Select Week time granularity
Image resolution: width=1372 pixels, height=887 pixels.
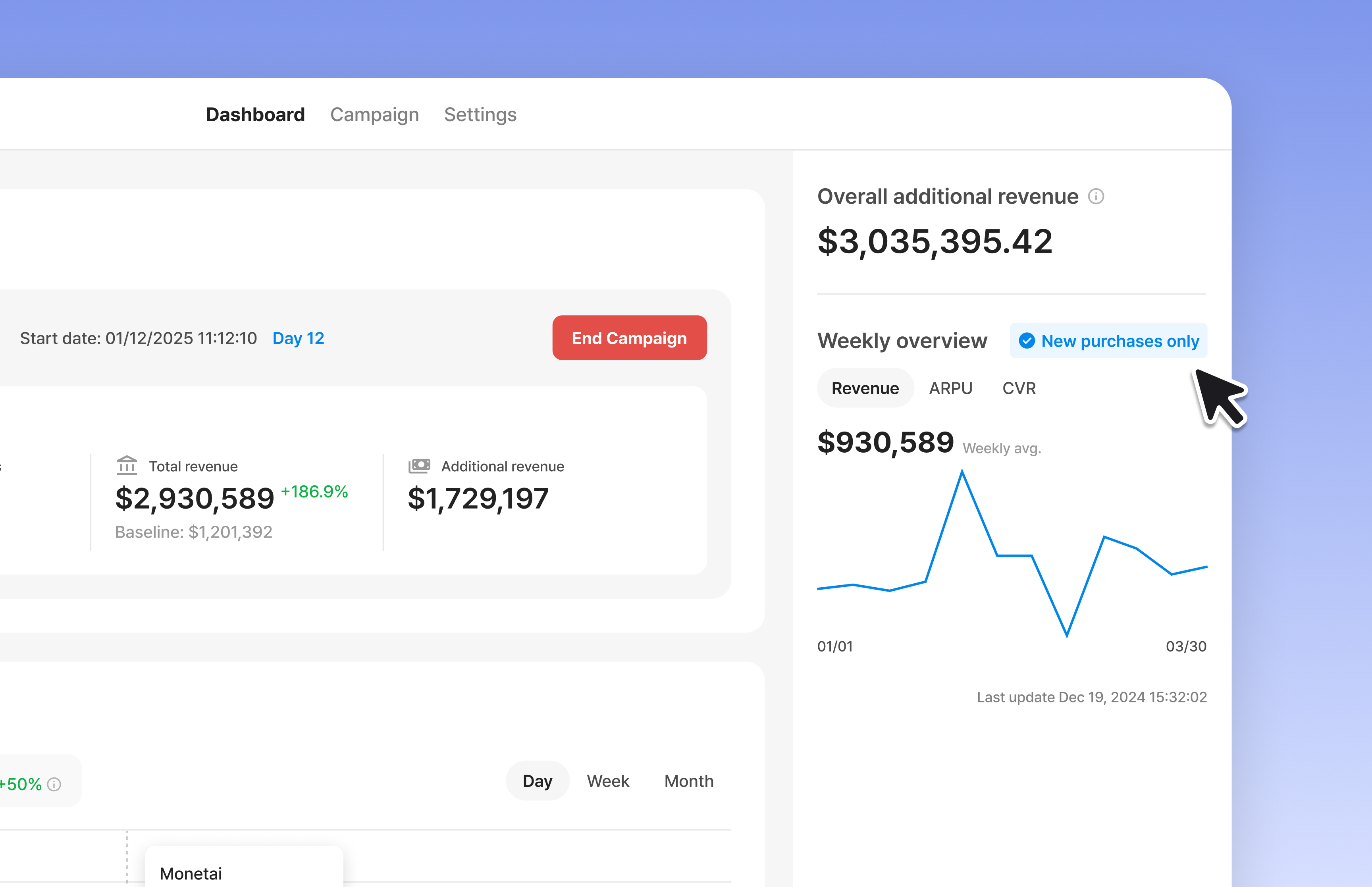[608, 781]
